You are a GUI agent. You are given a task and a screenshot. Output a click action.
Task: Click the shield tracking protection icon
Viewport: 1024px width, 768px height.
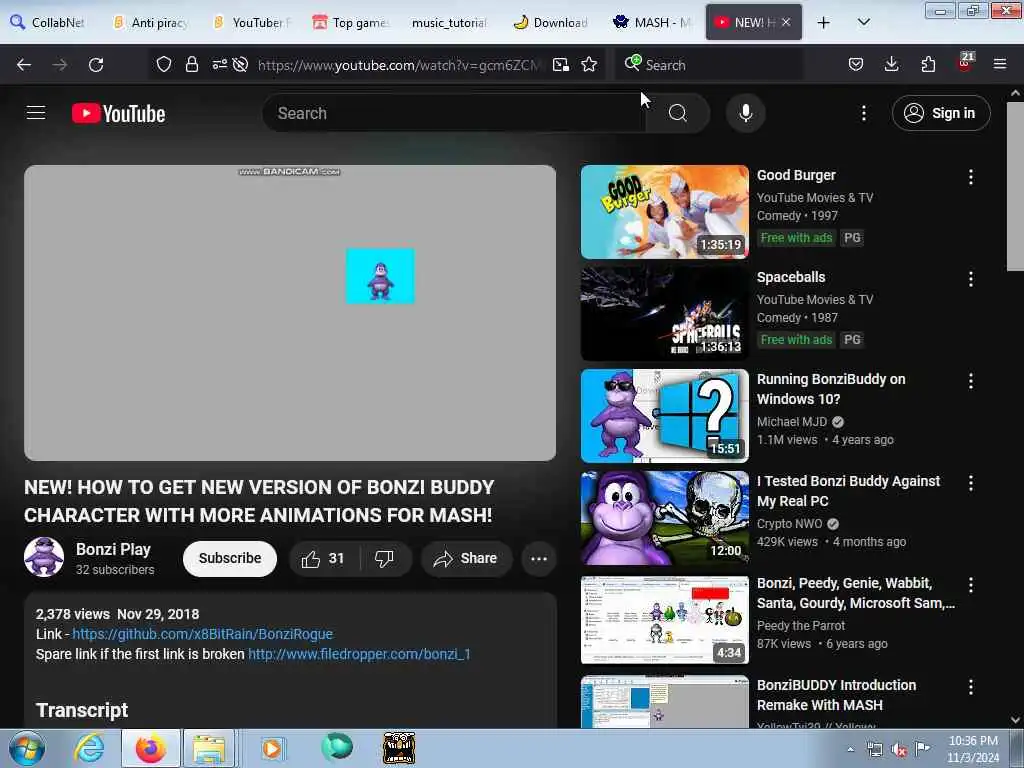(164, 64)
